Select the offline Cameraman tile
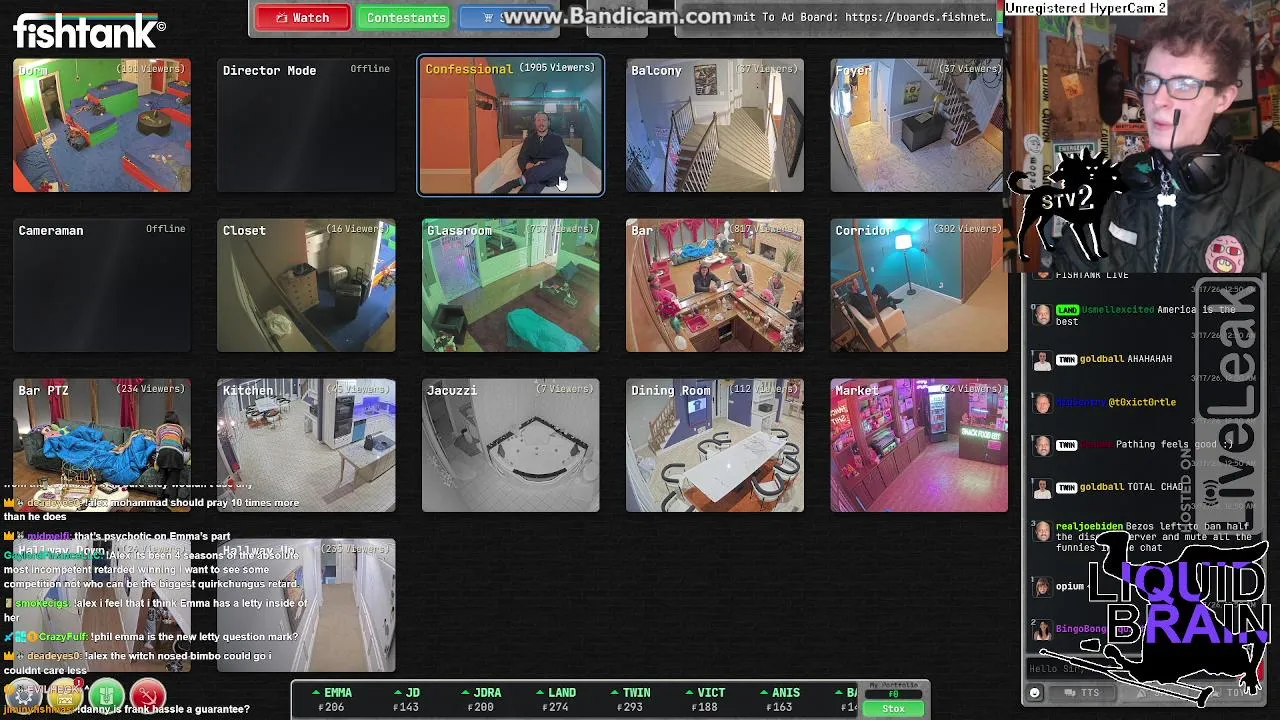This screenshot has width=1280, height=720. click(x=102, y=285)
